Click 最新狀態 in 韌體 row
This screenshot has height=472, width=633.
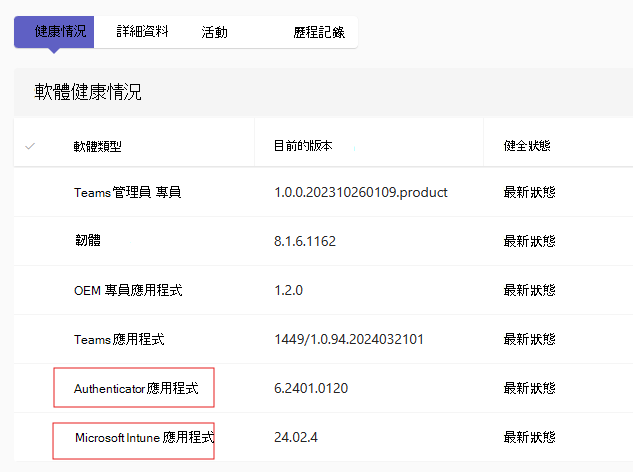(x=529, y=241)
